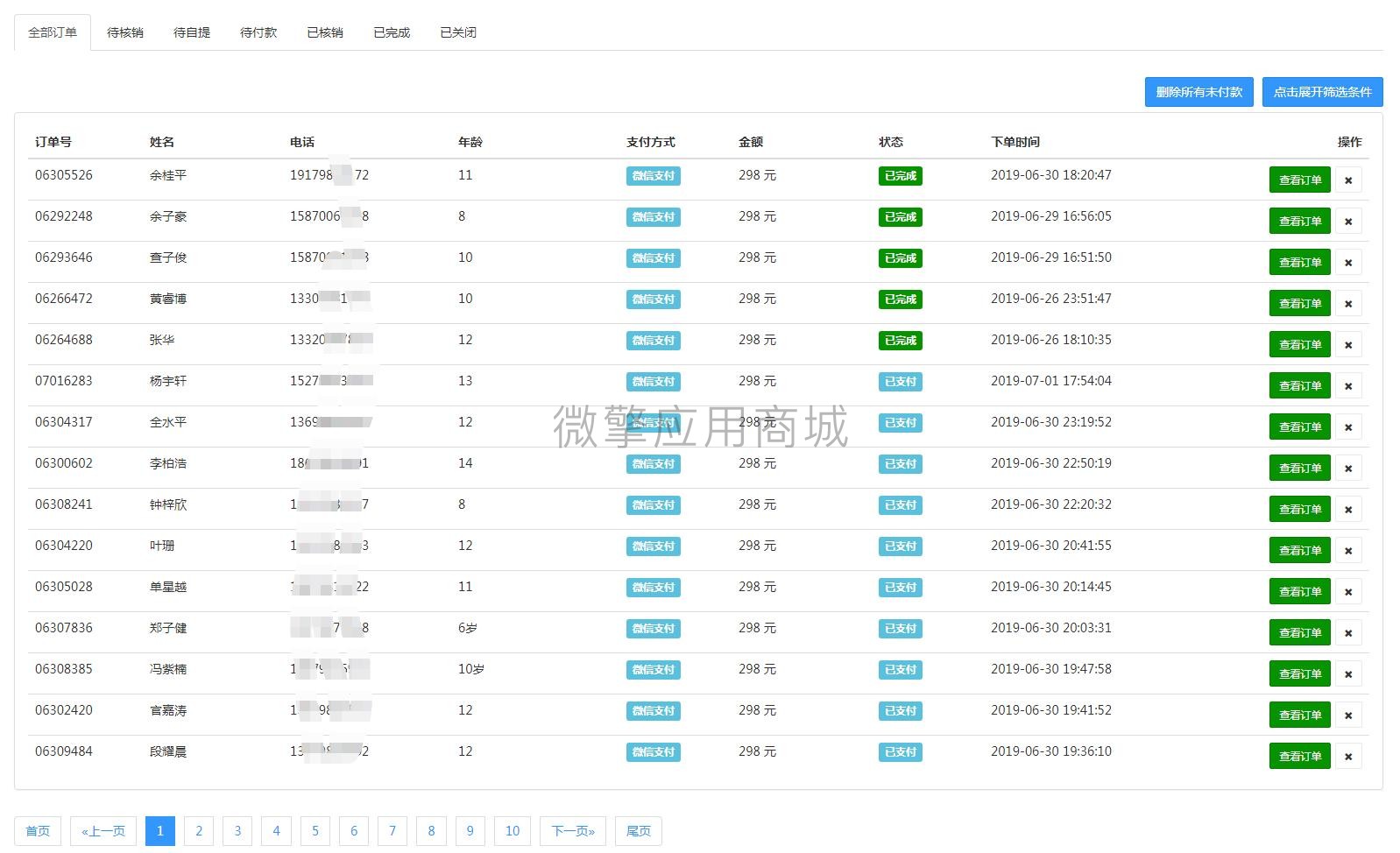Expand filters via 点击展开筛选条件 button

pos(1322,92)
